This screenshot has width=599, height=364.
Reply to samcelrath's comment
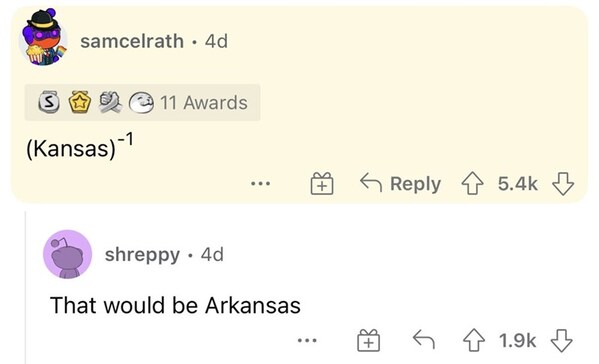[400, 184]
